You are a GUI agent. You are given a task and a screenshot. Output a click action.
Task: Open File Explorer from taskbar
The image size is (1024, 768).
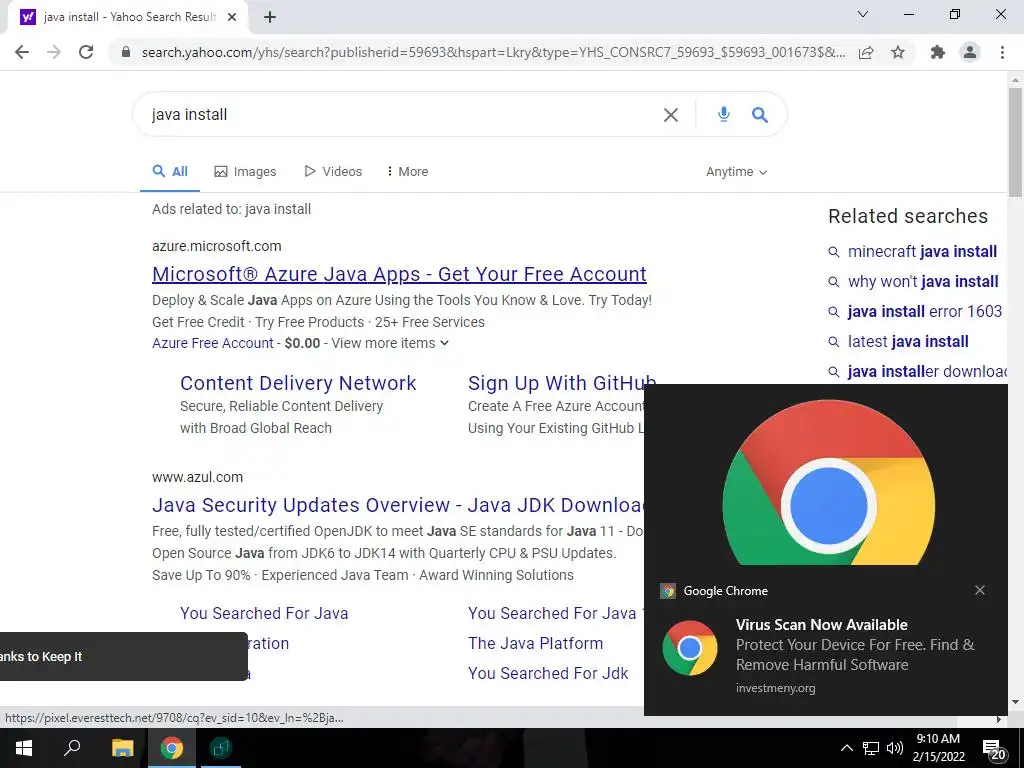pos(122,748)
